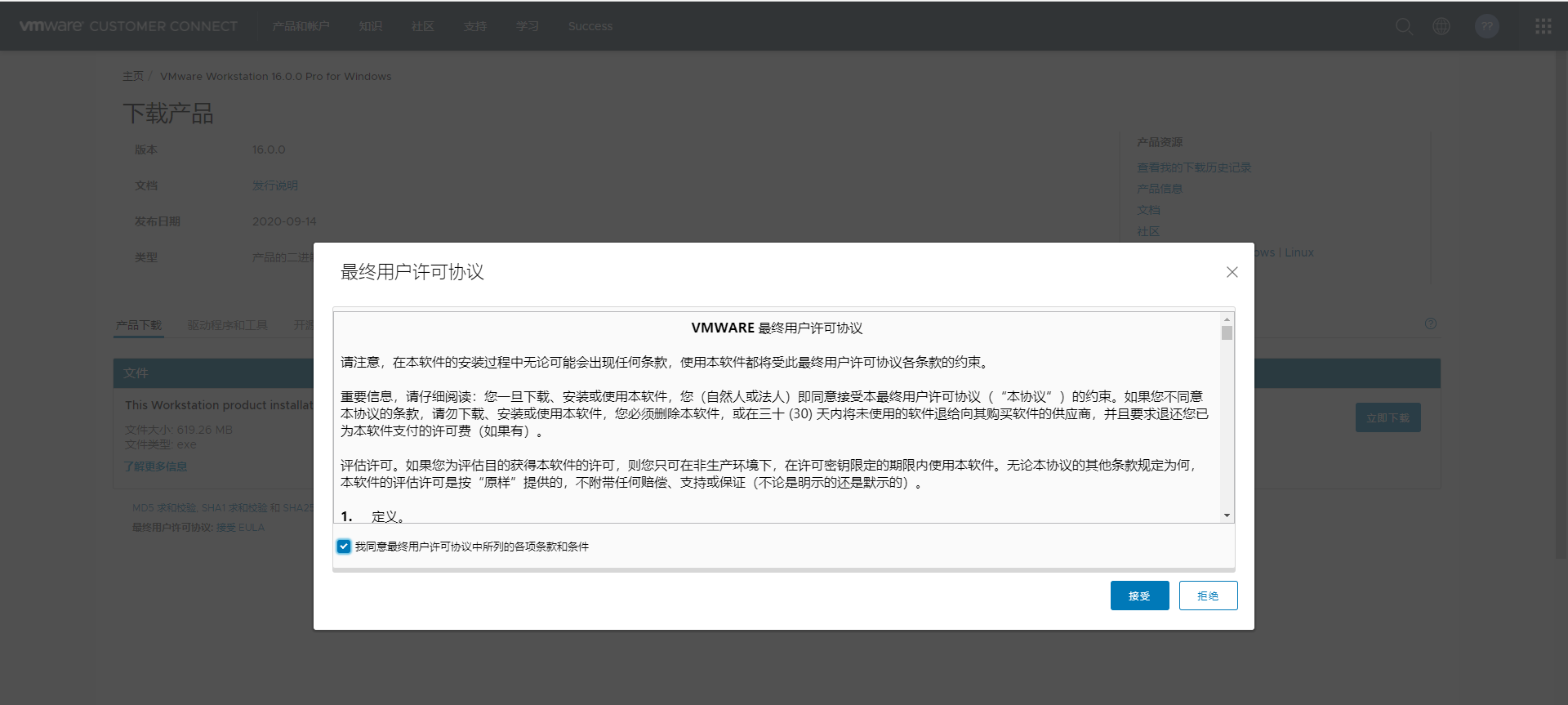Viewport: 1568px width, 705px height.
Task: Click the 版本 label
Action: [146, 149]
